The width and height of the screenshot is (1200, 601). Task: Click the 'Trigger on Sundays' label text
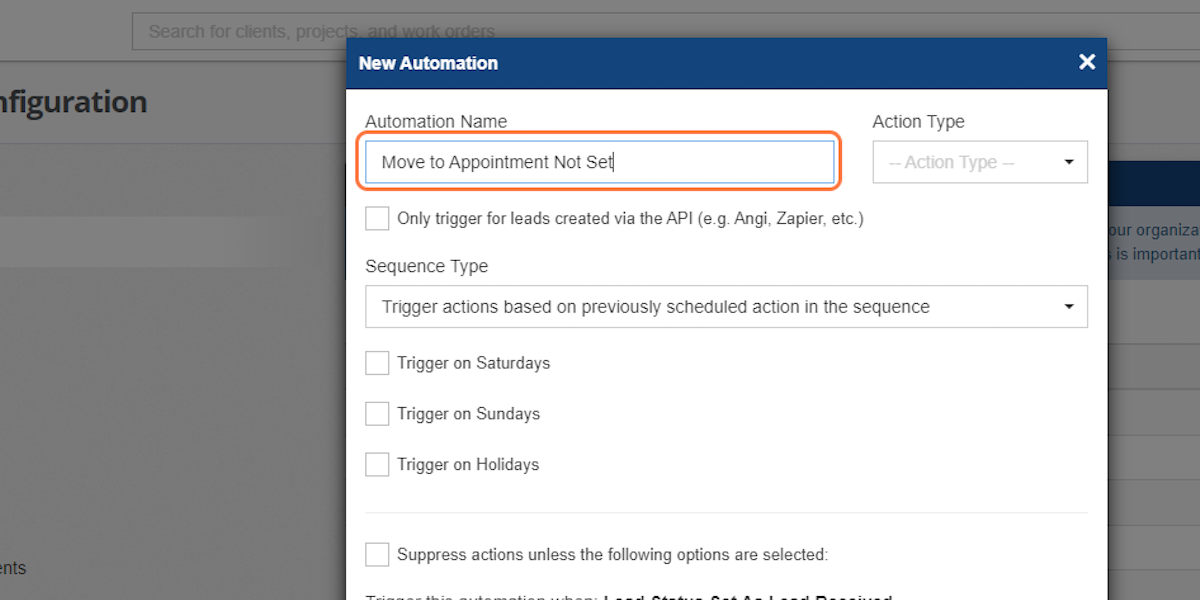468,414
